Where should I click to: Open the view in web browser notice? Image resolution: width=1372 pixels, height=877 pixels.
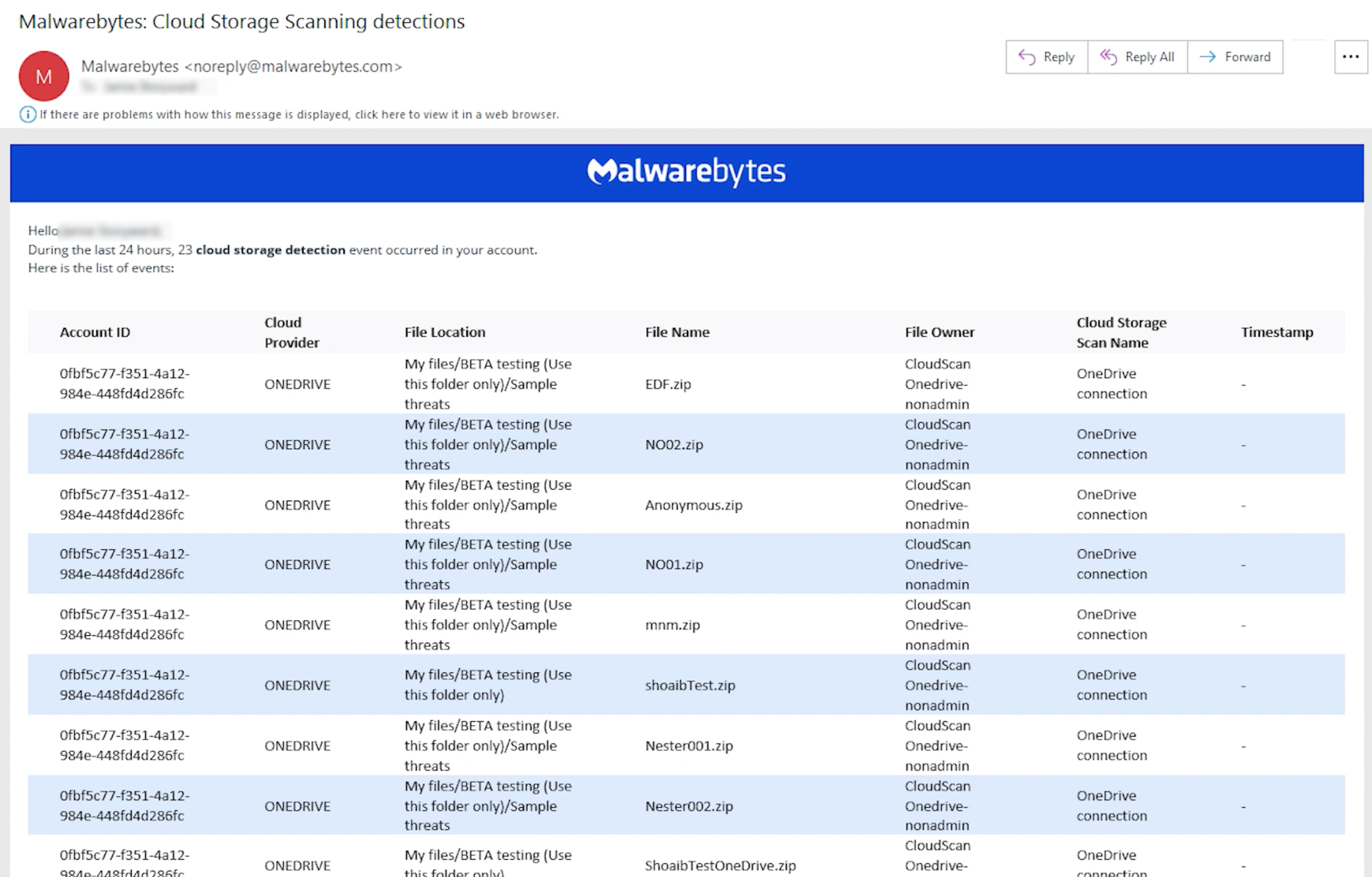coord(299,115)
